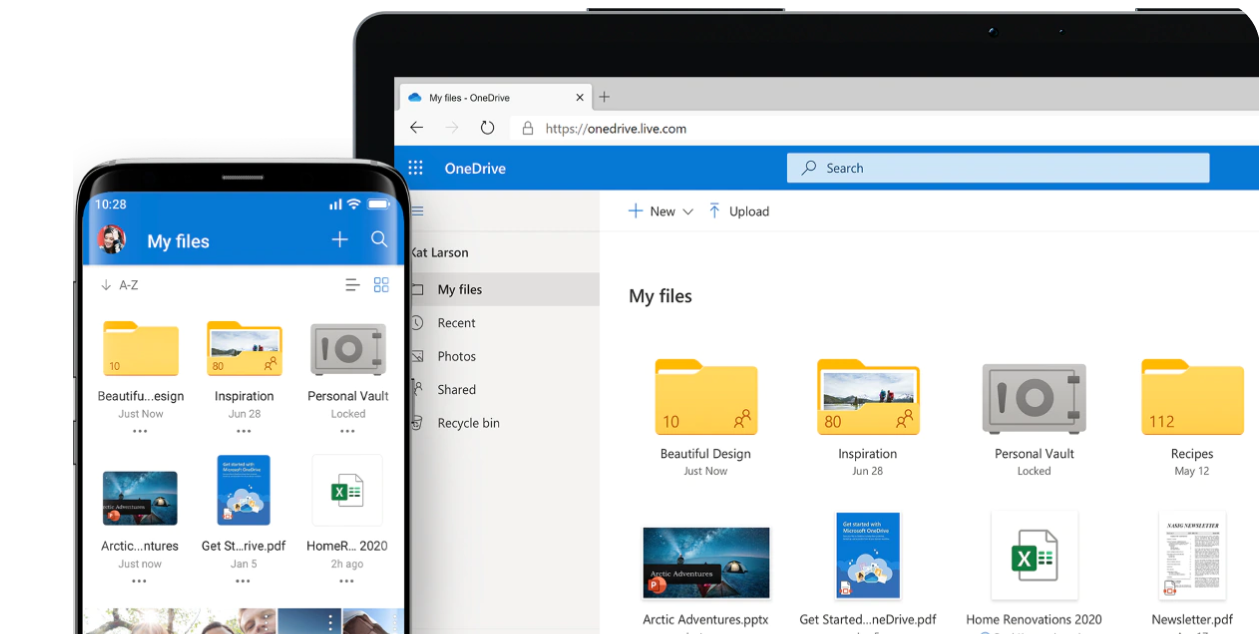Select Recent in the sidebar

(456, 323)
